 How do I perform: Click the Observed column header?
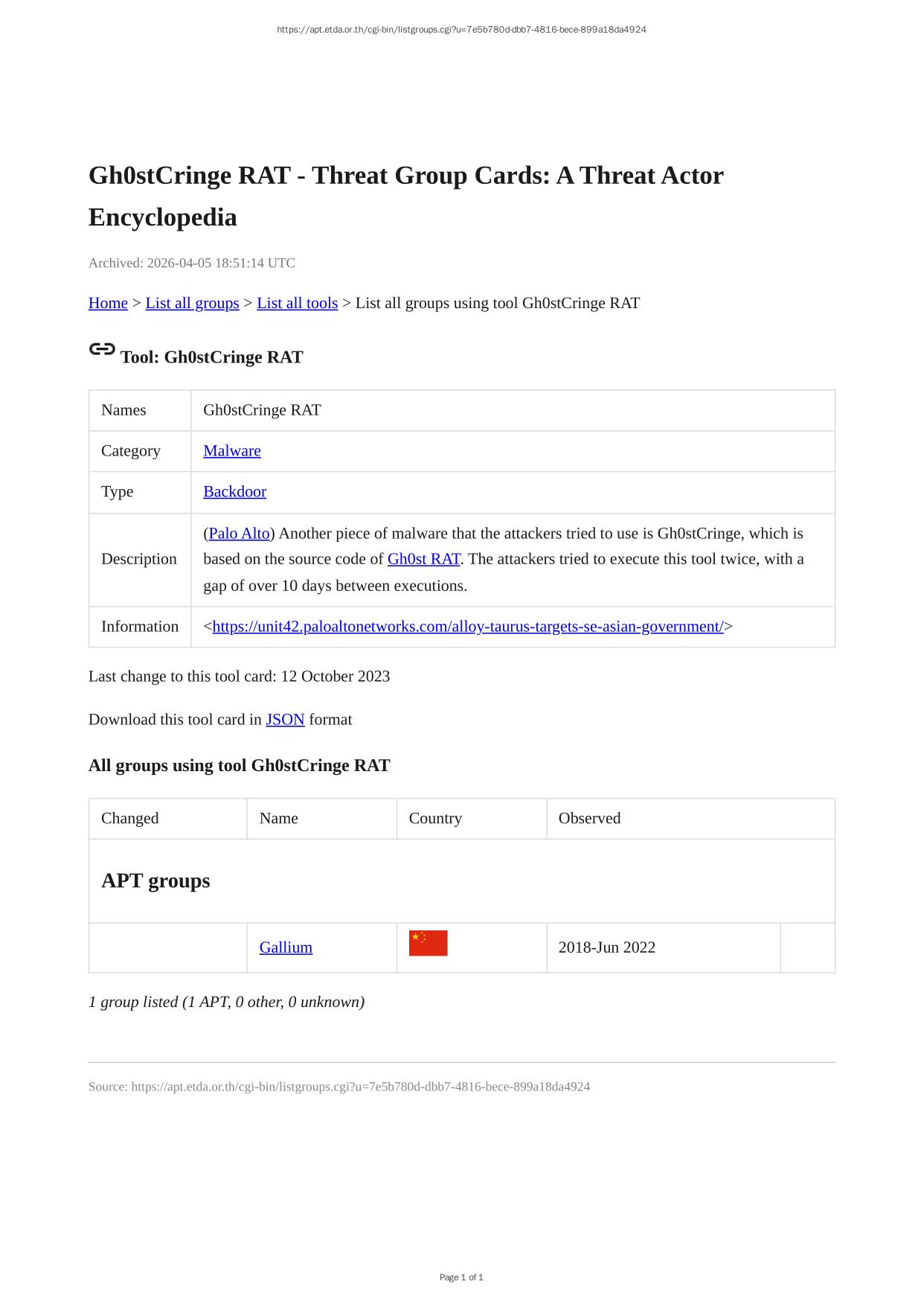[x=589, y=819]
